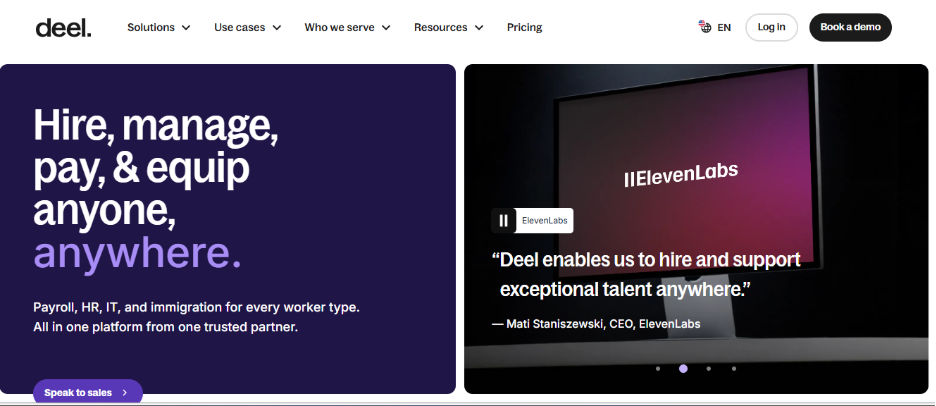Select the fourth carousel dot
This screenshot has height=406, width=936.
coord(734,369)
